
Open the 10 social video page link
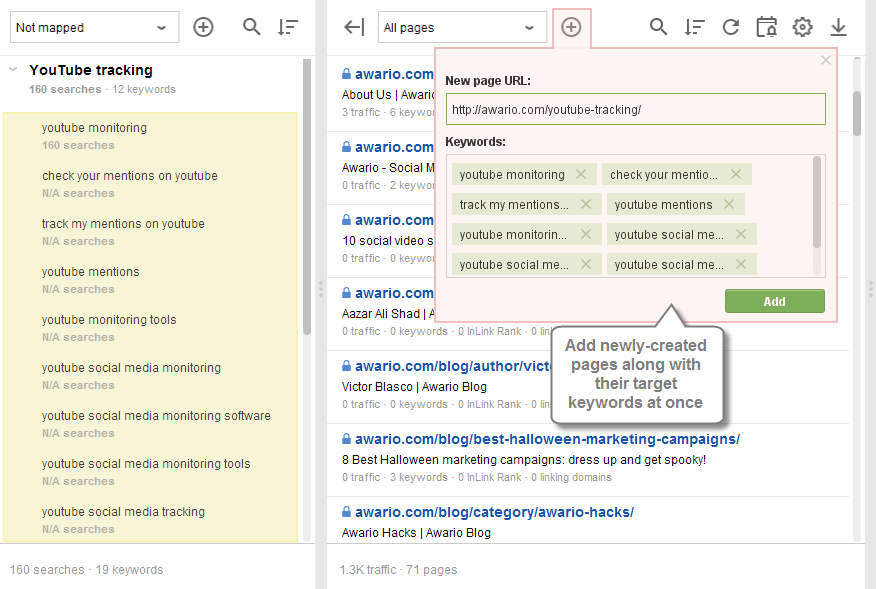pyautogui.click(x=394, y=220)
